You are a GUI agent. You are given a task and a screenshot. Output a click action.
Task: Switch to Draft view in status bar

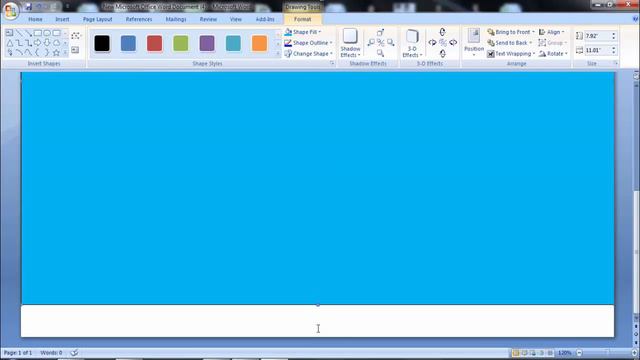coord(550,353)
